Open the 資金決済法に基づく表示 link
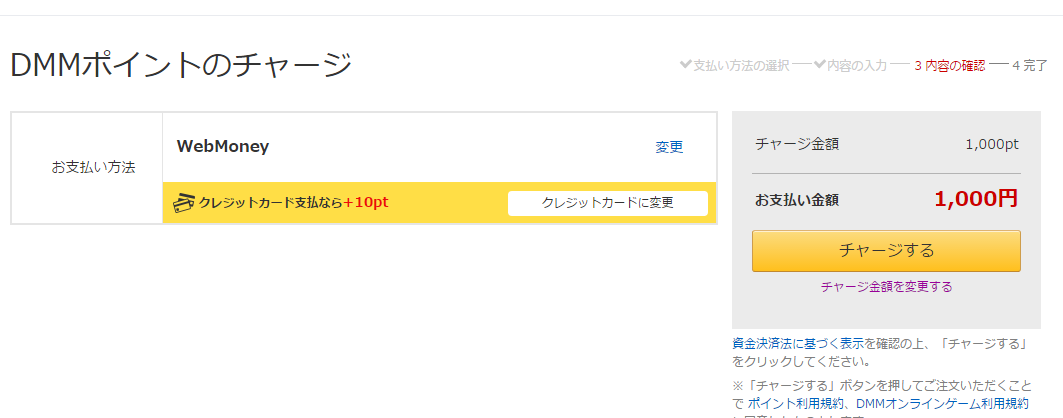This screenshot has width=1063, height=418. pos(799,343)
